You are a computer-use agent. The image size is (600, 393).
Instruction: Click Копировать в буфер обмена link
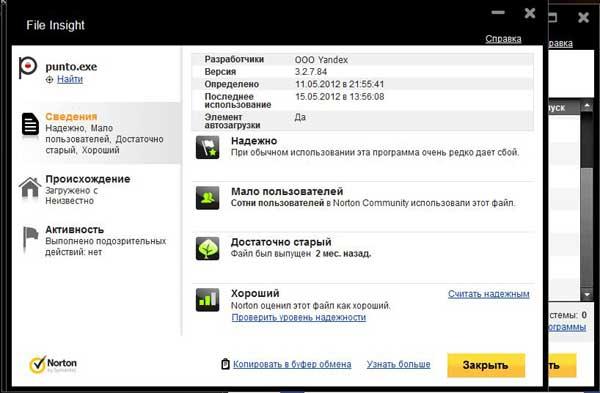[x=292, y=364]
